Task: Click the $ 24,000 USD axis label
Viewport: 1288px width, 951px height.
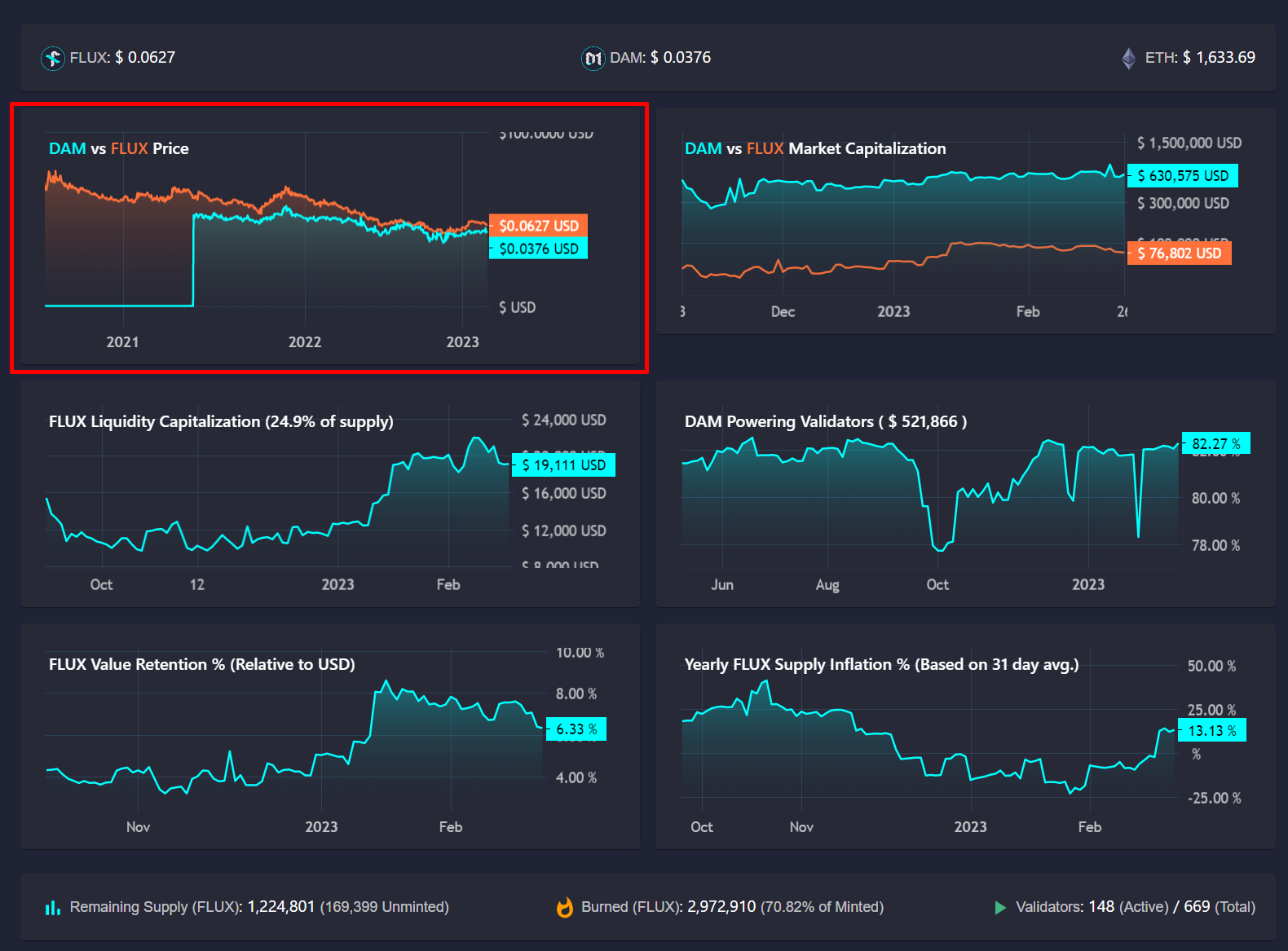Action: point(564,420)
